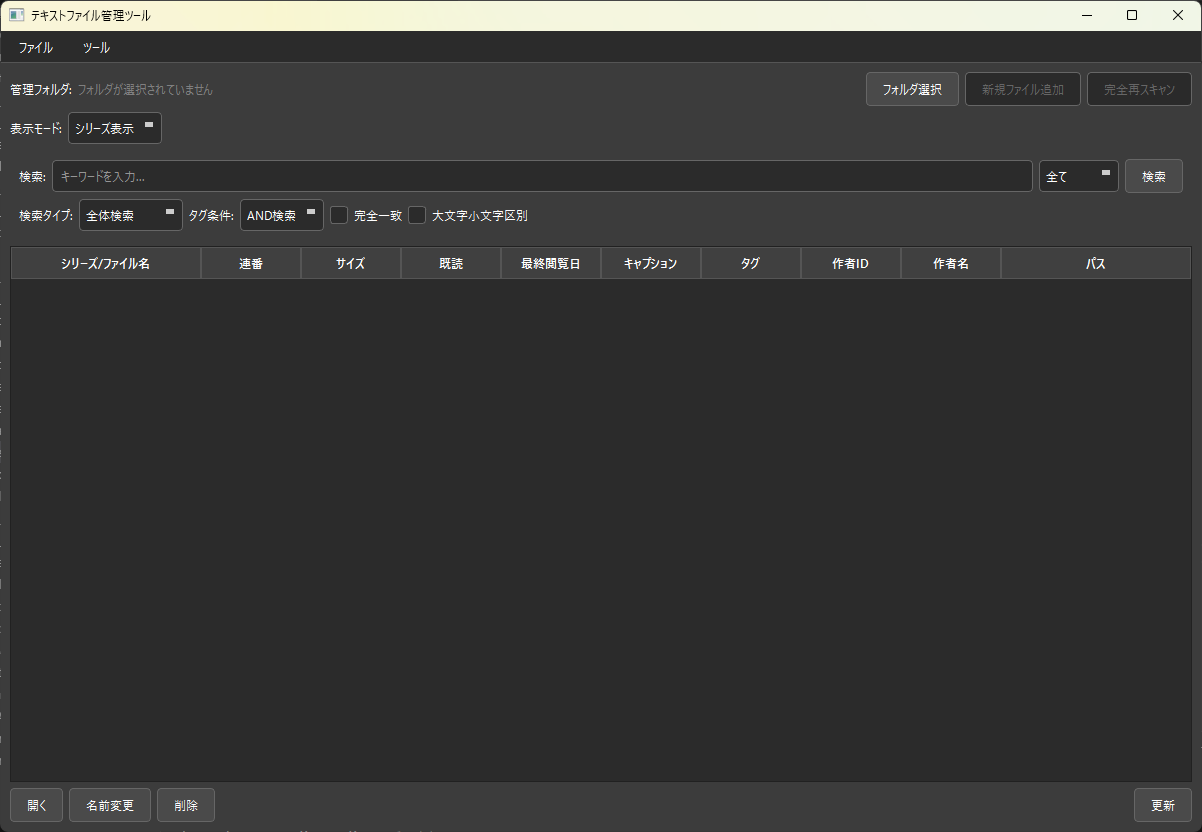
Task: Toggle the 大文字小文字区別 checkbox
Action: 417,215
